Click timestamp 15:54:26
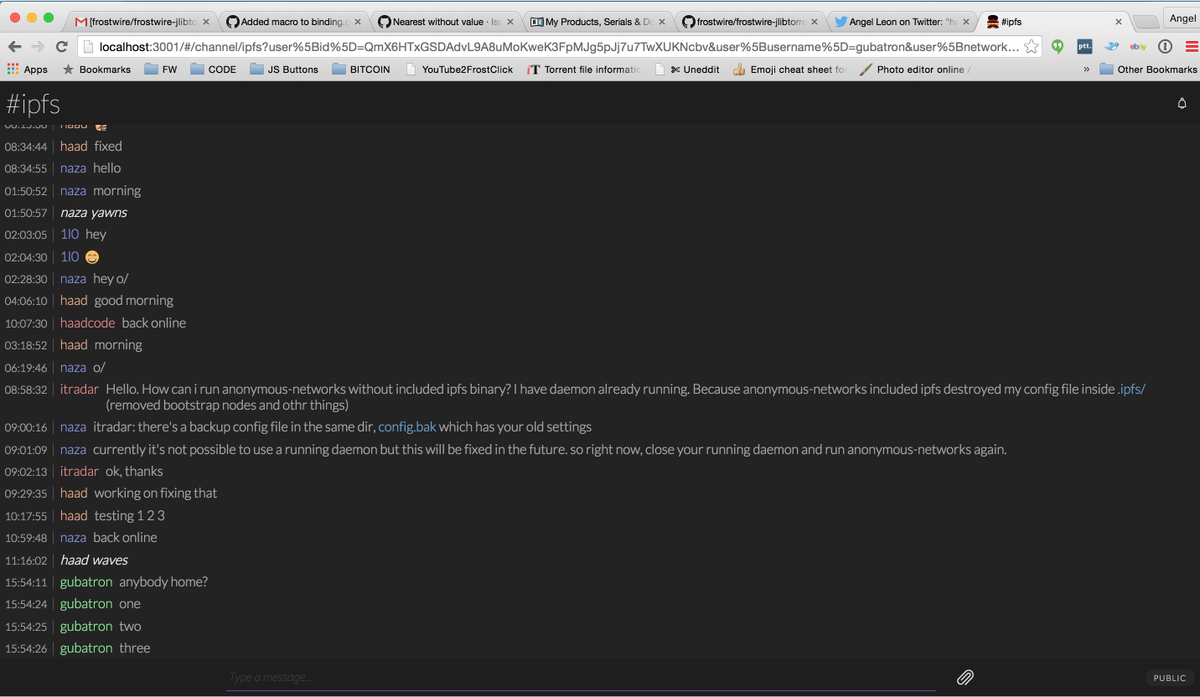This screenshot has width=1200, height=697. (x=26, y=648)
